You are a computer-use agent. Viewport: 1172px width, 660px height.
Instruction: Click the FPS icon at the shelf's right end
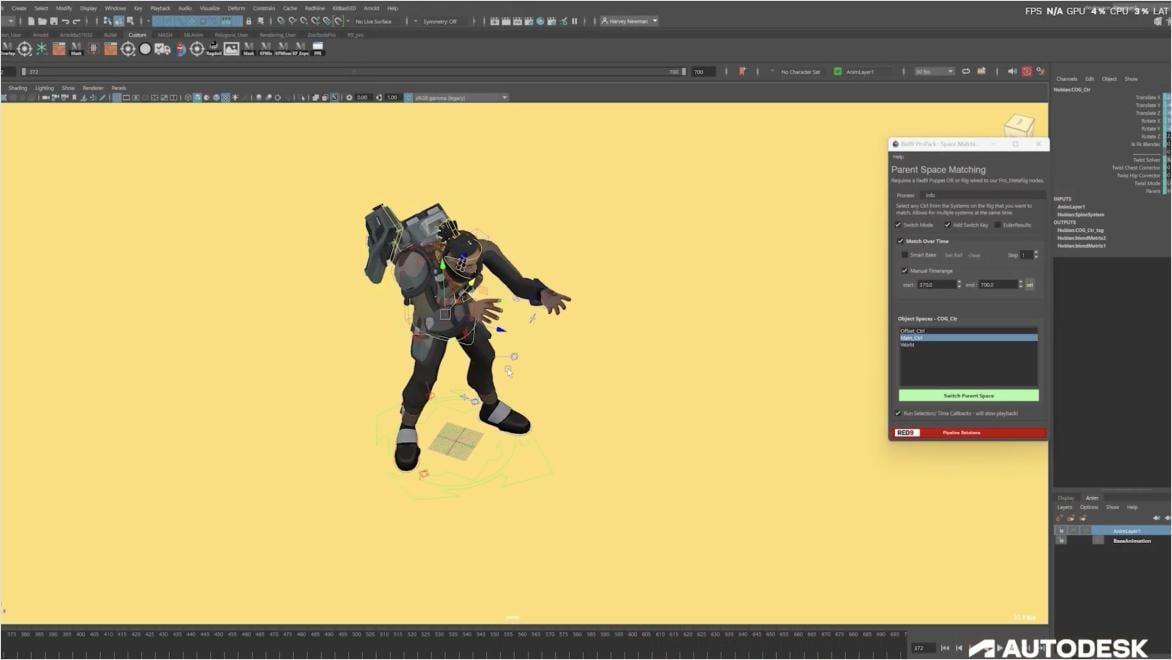click(x=318, y=47)
